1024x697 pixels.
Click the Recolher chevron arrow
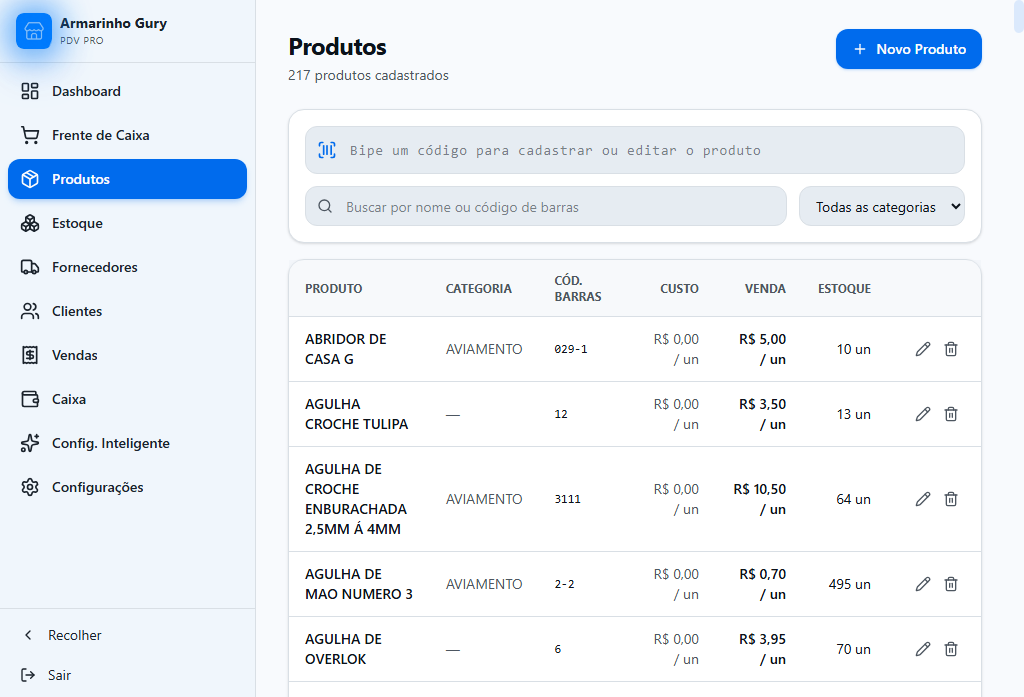point(28,635)
